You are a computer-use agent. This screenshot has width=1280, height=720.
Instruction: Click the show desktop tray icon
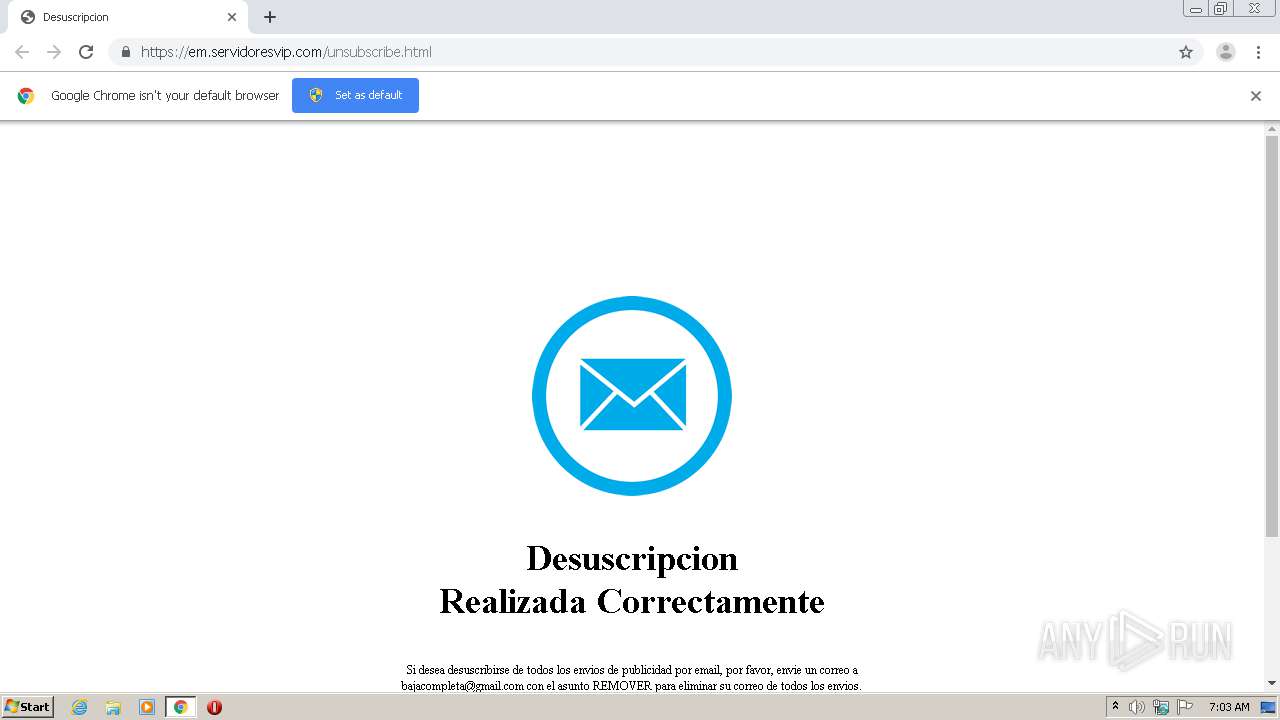point(1268,707)
